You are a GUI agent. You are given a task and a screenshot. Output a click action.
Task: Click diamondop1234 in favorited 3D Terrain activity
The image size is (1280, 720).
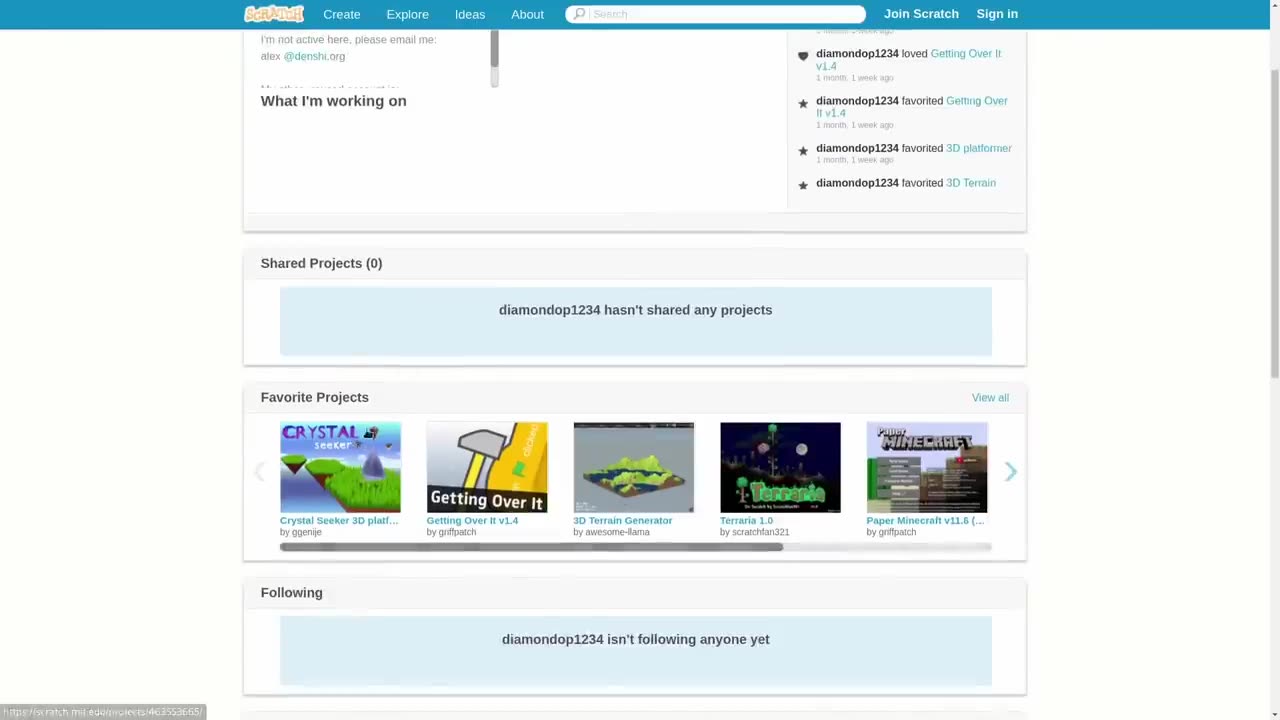(857, 183)
